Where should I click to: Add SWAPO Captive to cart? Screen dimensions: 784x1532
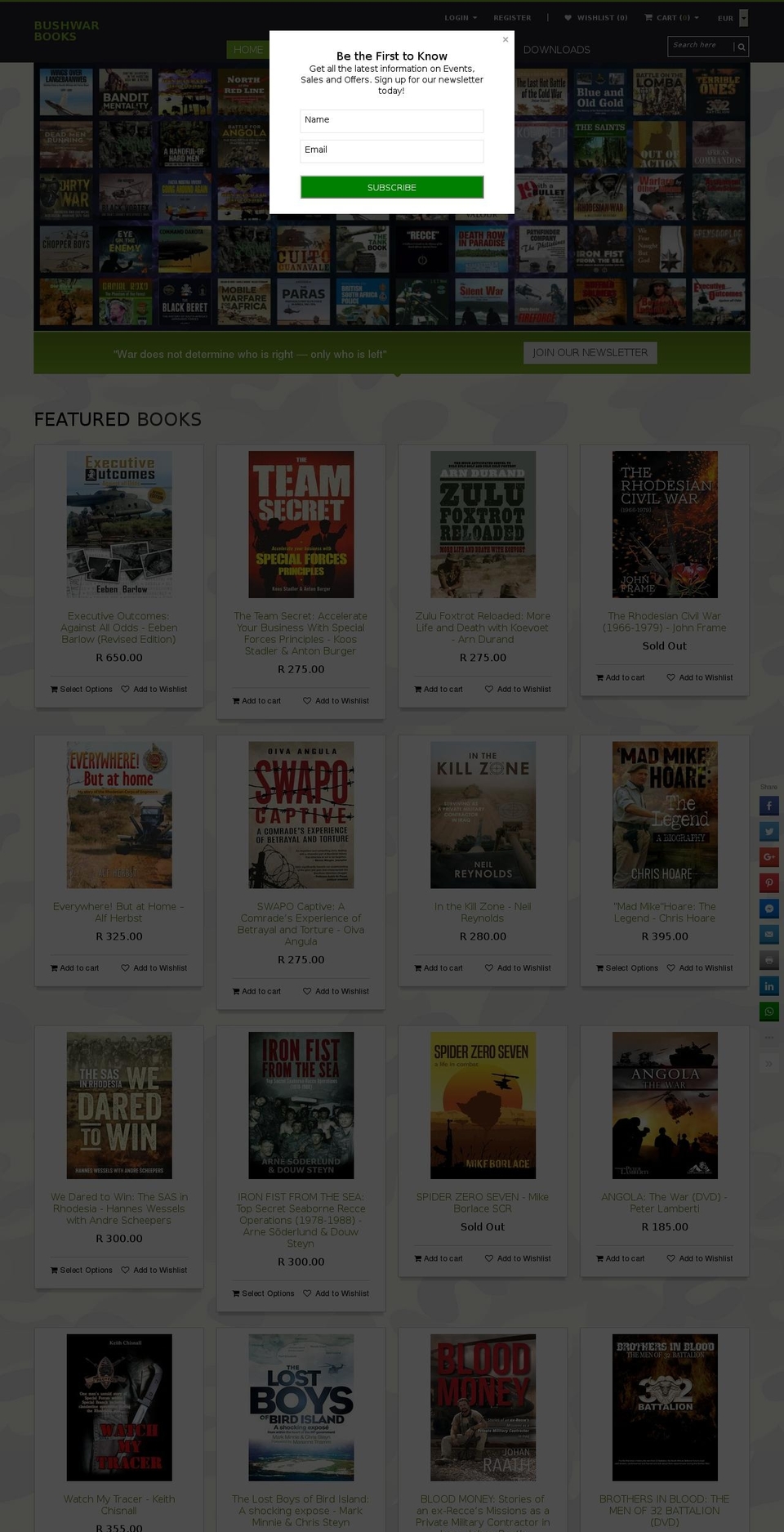pyautogui.click(x=256, y=992)
